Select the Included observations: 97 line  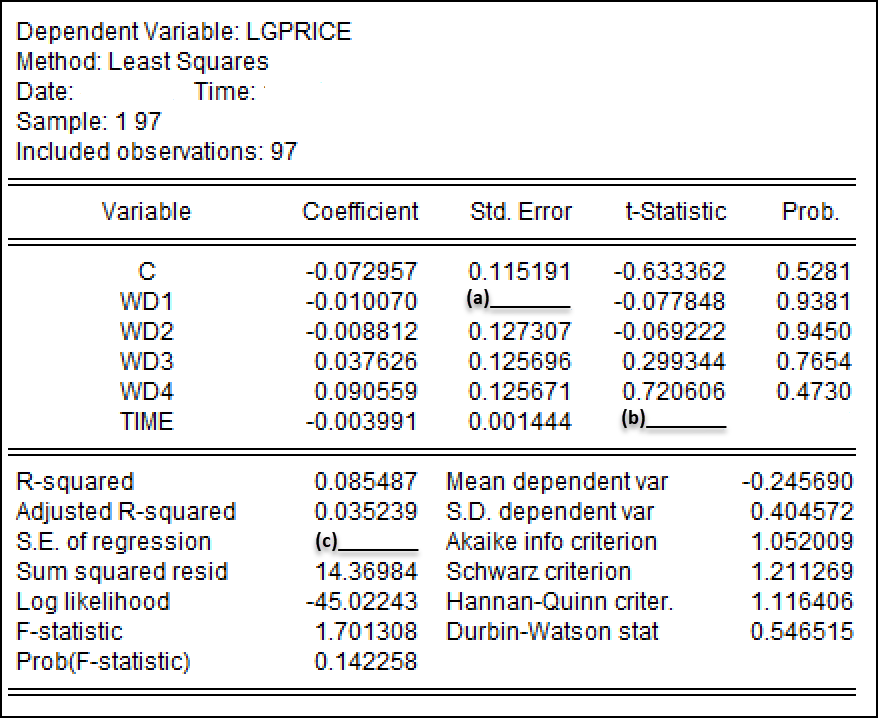pyautogui.click(x=157, y=152)
